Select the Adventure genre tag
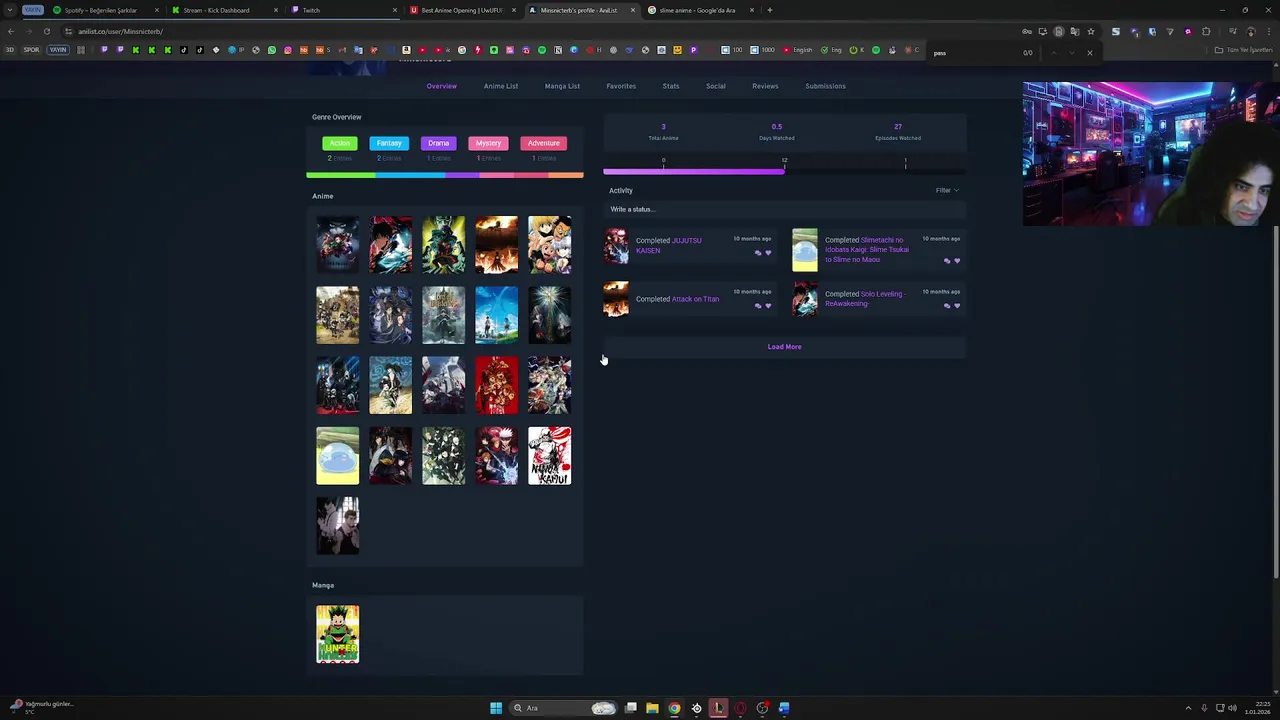The width and height of the screenshot is (1280, 720). (x=544, y=143)
